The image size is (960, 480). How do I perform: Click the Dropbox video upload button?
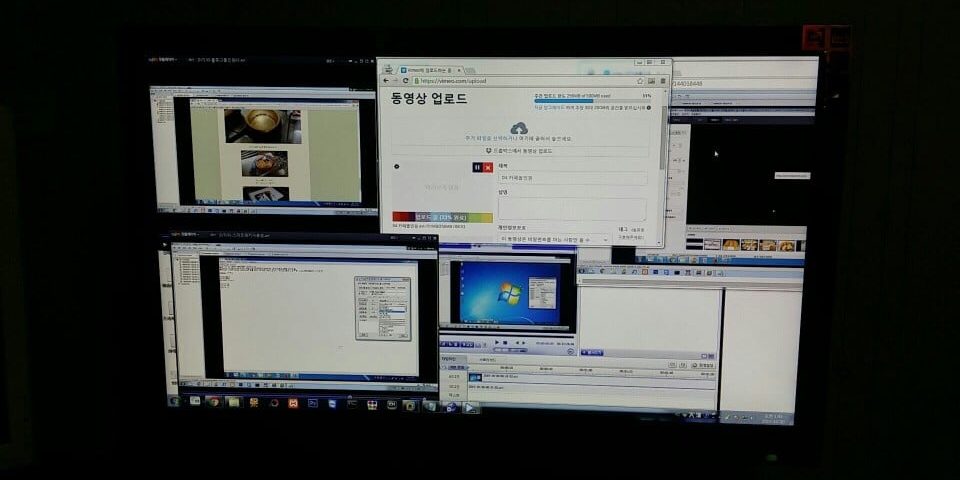tap(519, 150)
